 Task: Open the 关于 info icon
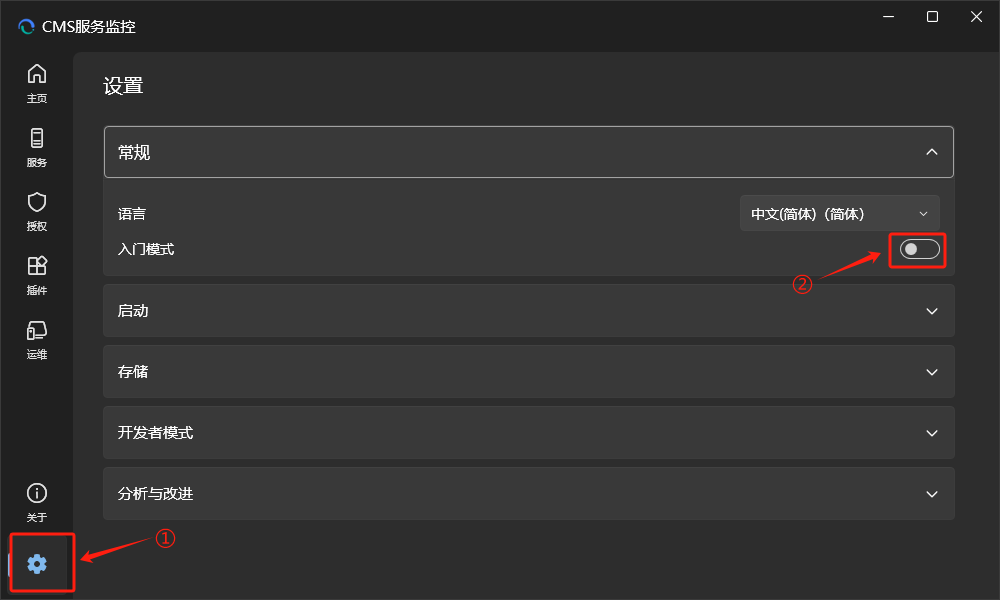[x=37, y=493]
